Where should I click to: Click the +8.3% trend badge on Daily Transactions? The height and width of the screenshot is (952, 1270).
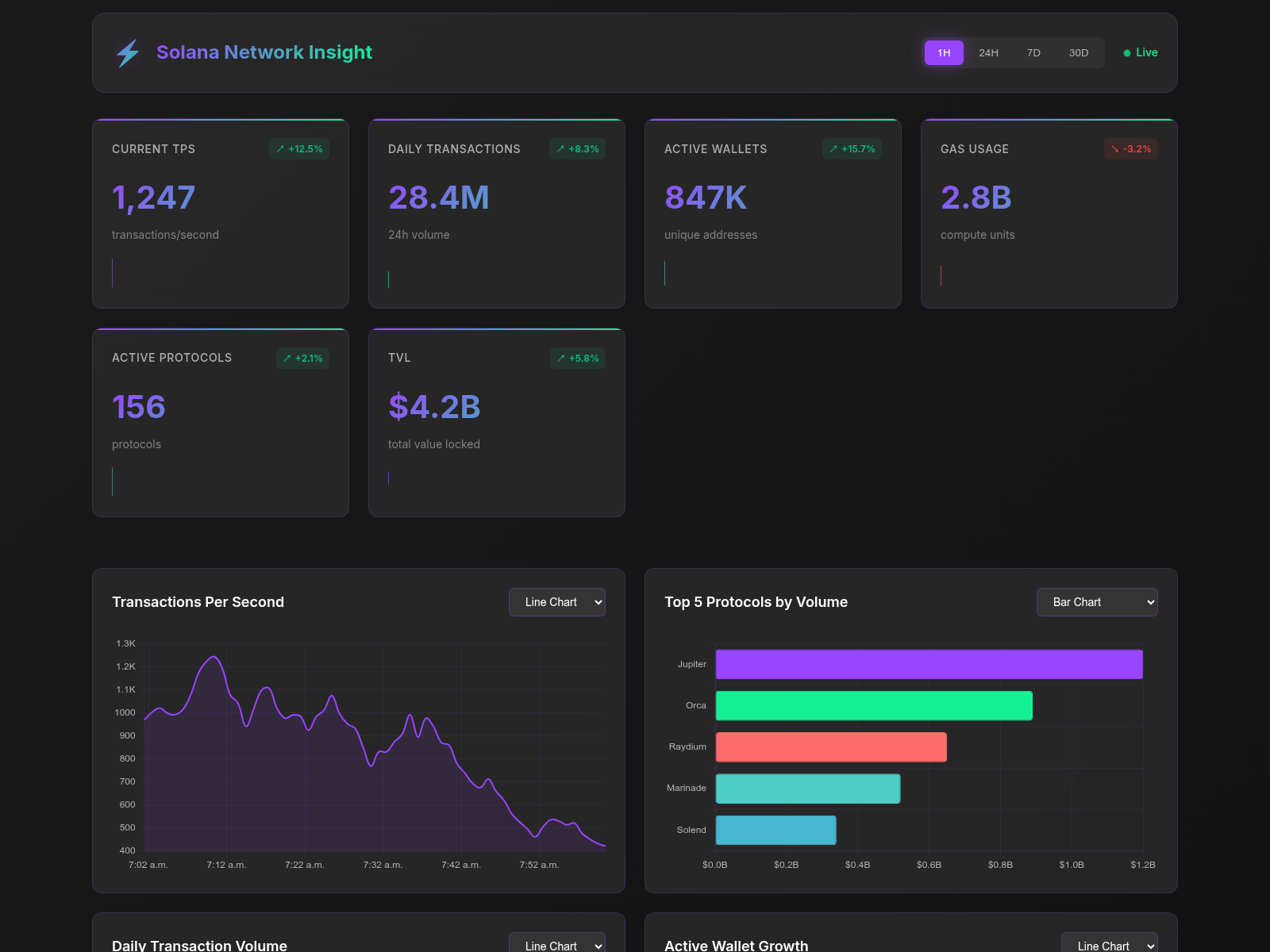(578, 149)
